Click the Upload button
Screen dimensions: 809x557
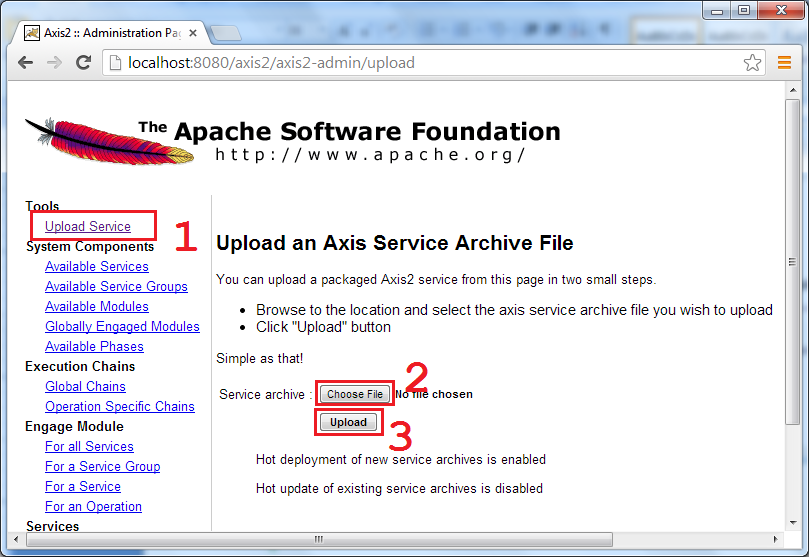348,422
